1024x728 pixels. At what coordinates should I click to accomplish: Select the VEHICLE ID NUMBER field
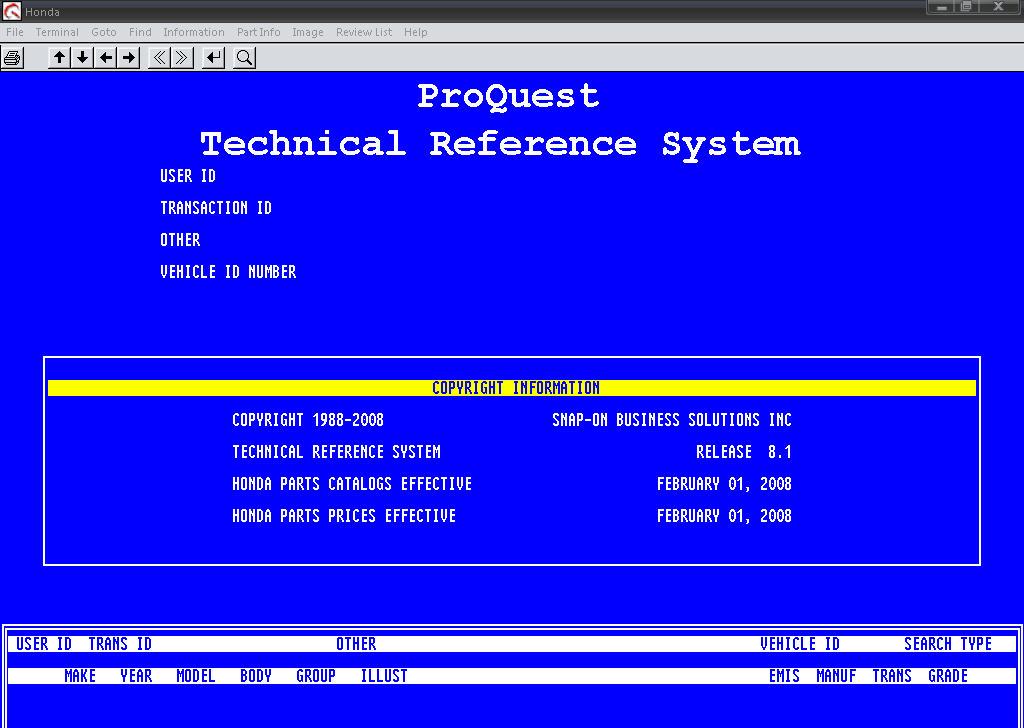pyautogui.click(x=228, y=272)
